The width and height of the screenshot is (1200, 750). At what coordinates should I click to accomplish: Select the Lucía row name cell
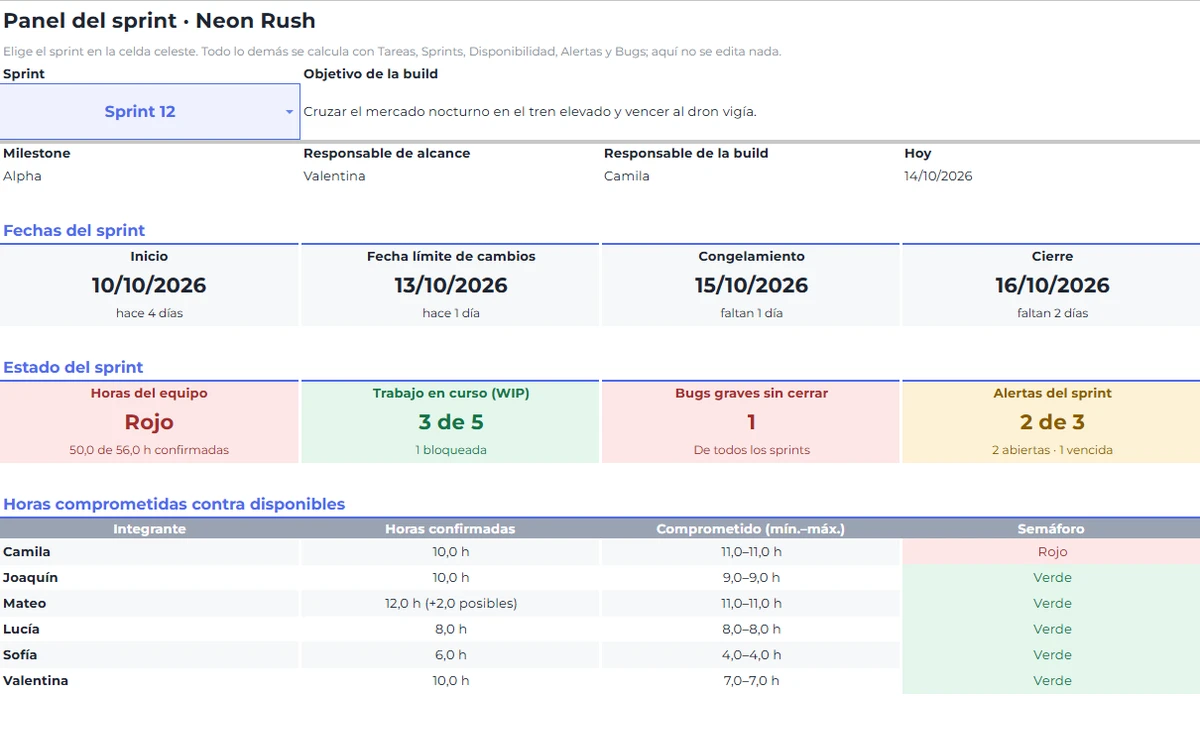pyautogui.click(x=149, y=630)
